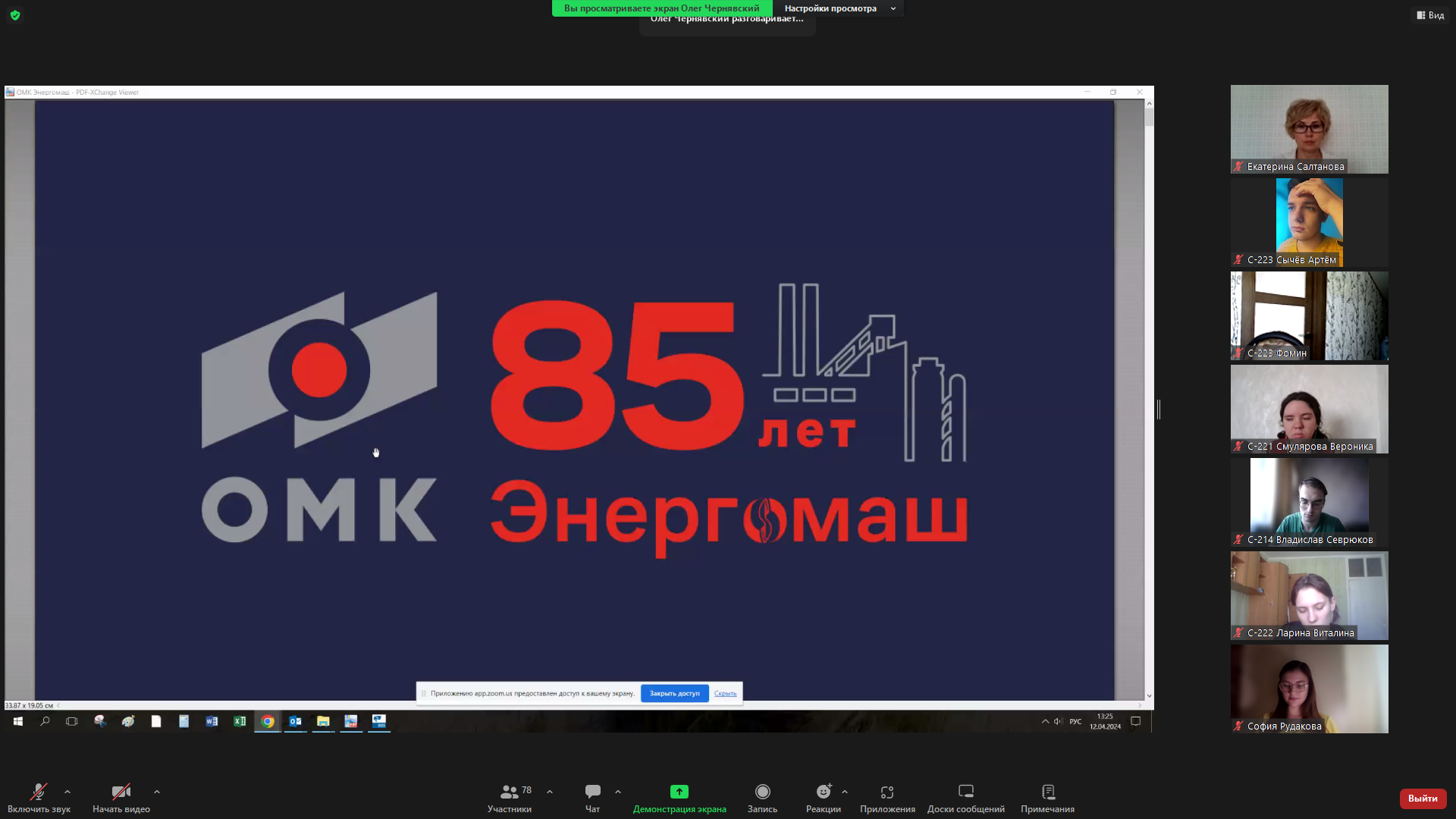Click the PDF viewer scroll up arrow
Screen dimensions: 1456x819
click(1149, 103)
